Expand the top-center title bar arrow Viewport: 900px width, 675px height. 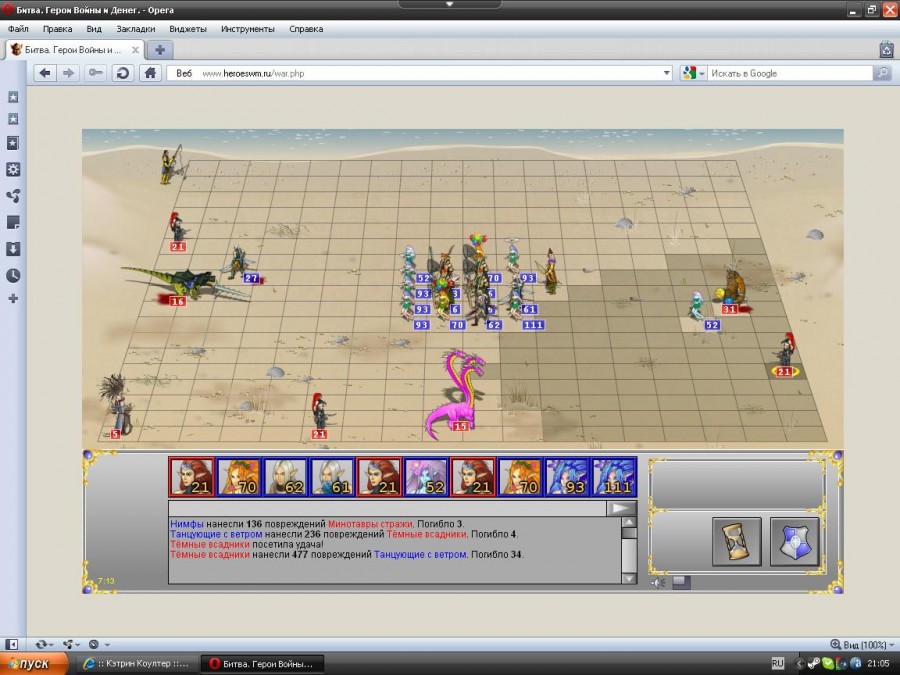449,4
